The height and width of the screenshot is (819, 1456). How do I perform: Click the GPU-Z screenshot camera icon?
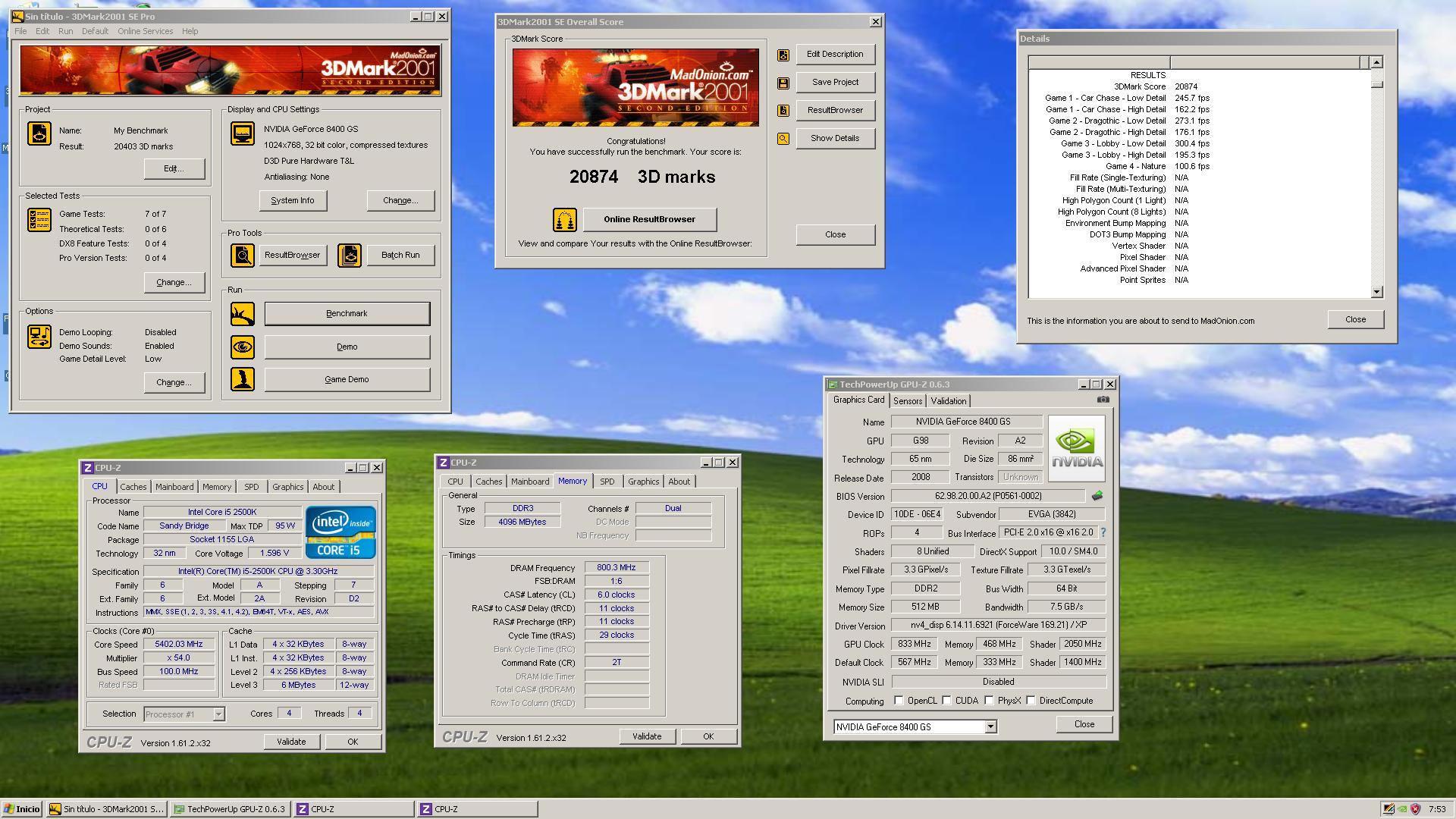tap(1103, 400)
